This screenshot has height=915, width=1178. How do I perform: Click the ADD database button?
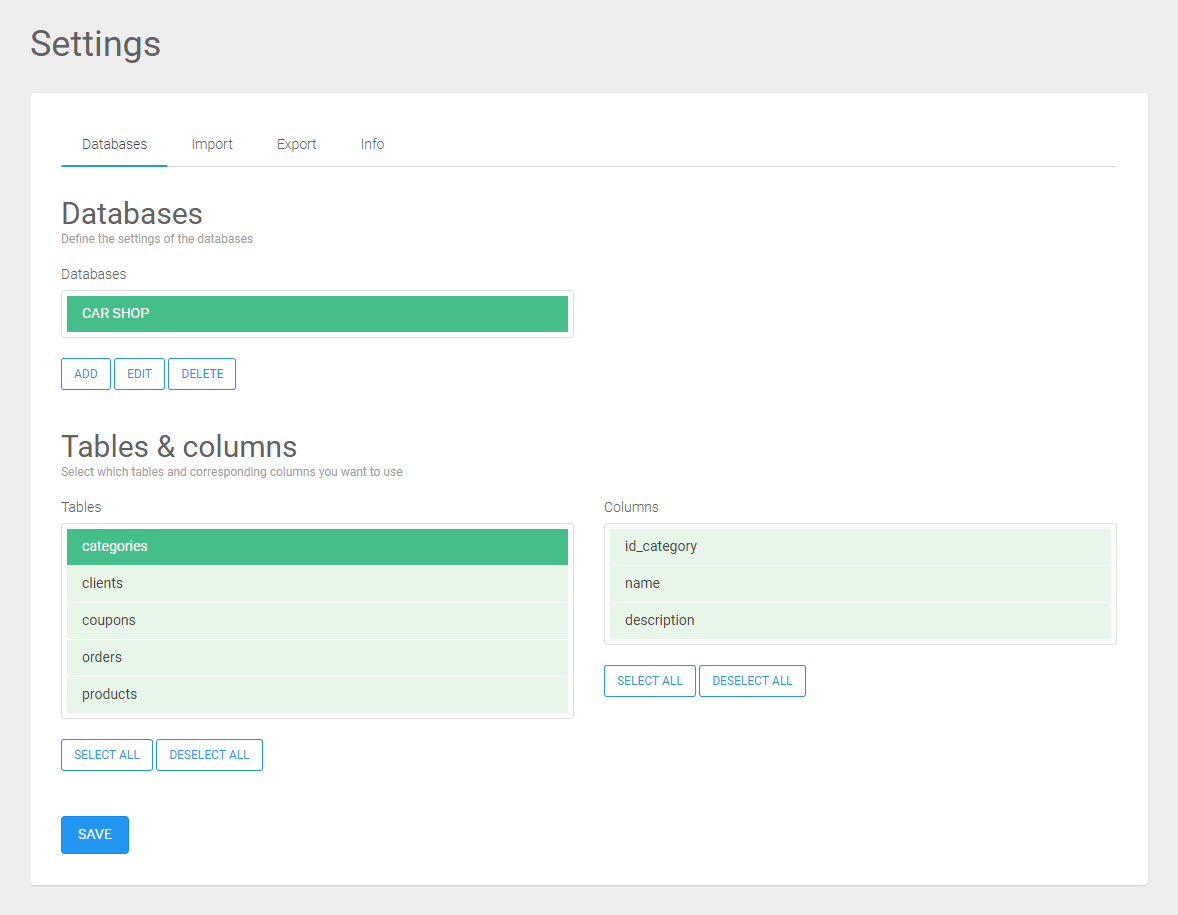[x=86, y=374]
